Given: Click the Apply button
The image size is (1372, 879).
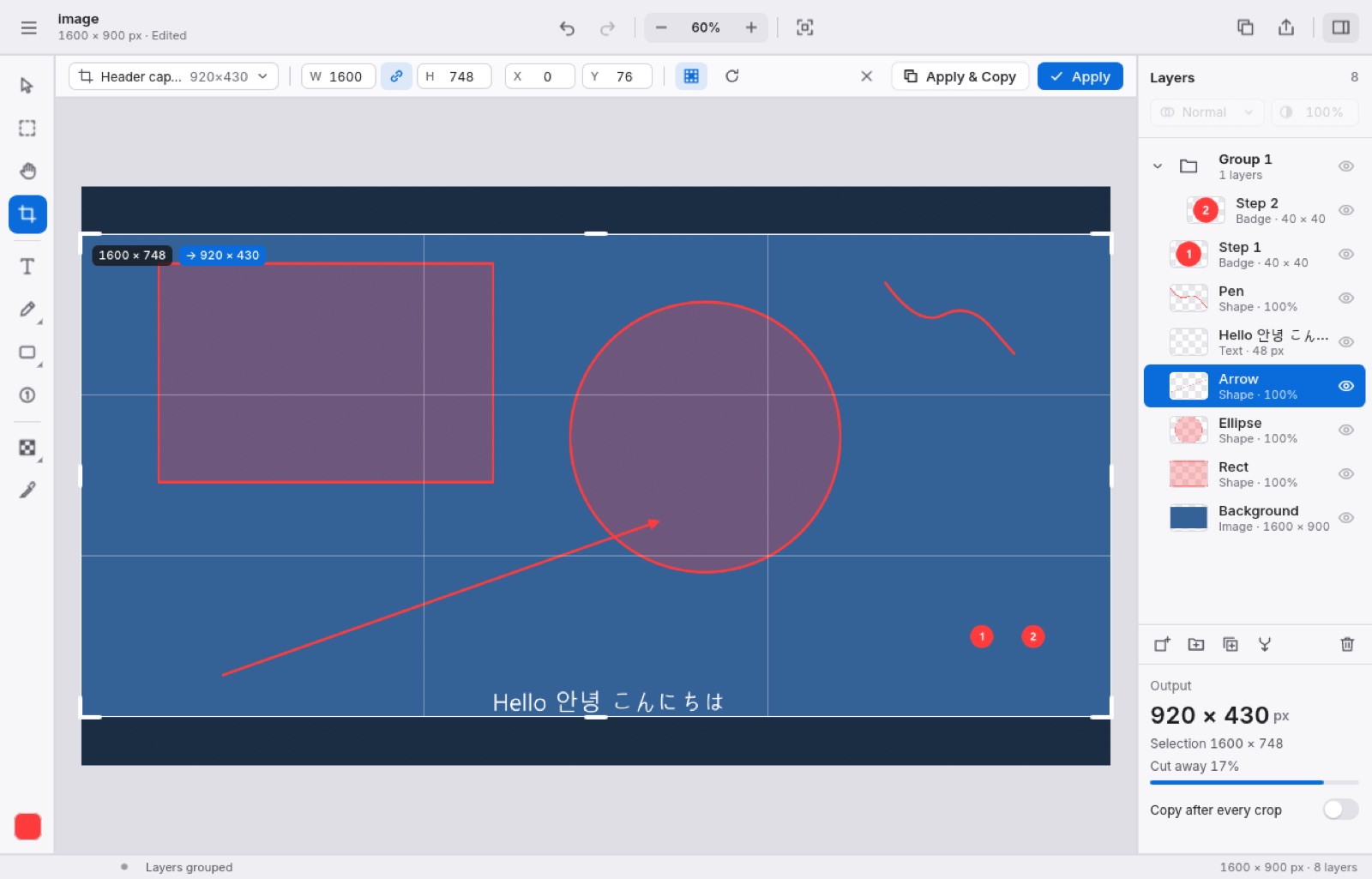Looking at the screenshot, I should pyautogui.click(x=1080, y=76).
